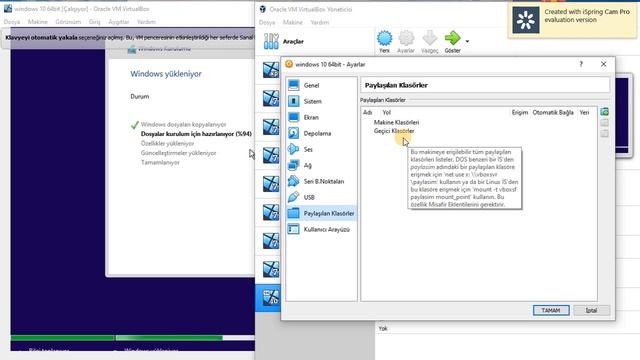Click 'Özellikler yükleniyor' status line
The width and height of the screenshot is (640, 360).
[167, 143]
